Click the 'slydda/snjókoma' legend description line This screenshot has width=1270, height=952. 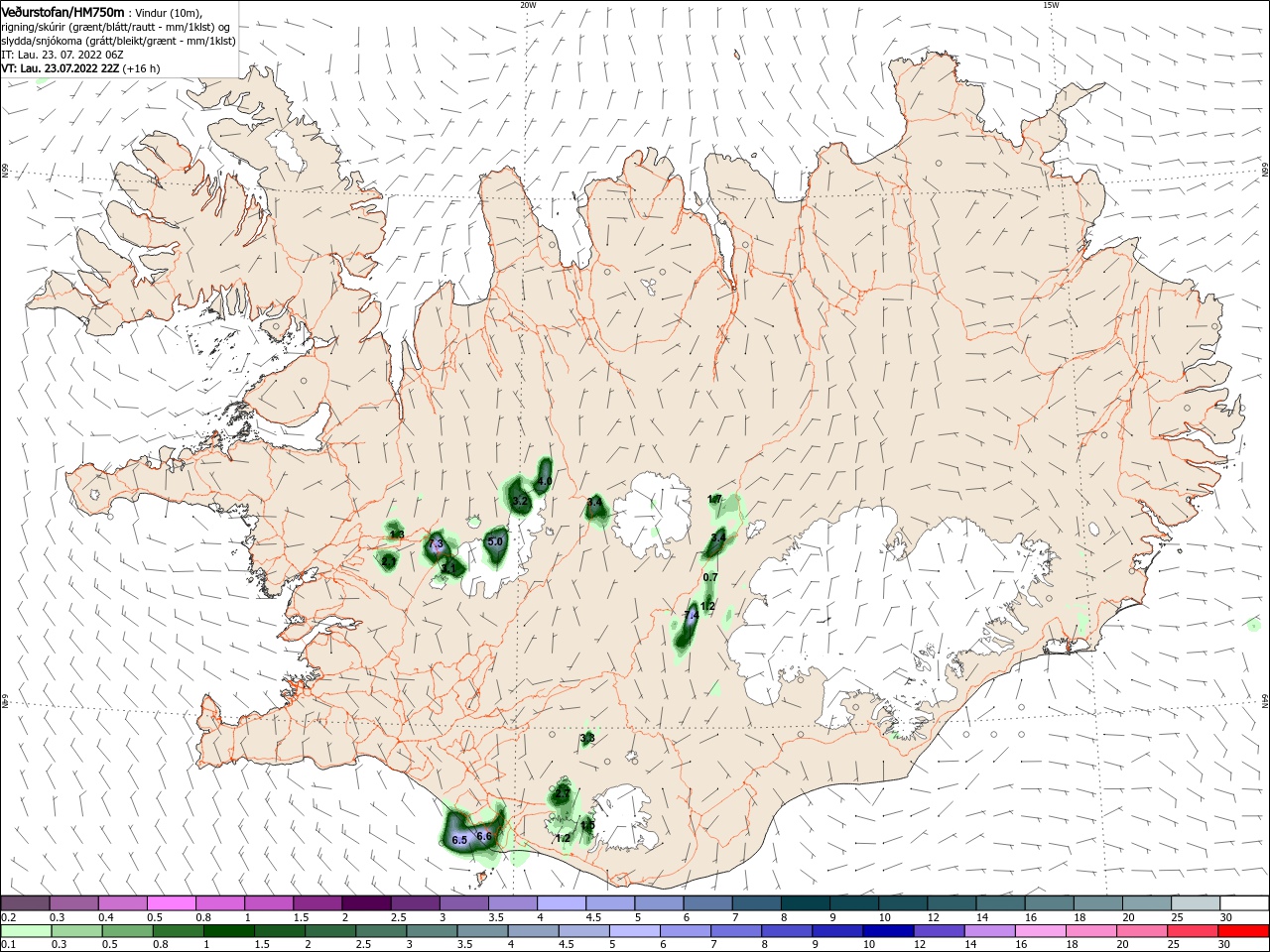(x=118, y=41)
